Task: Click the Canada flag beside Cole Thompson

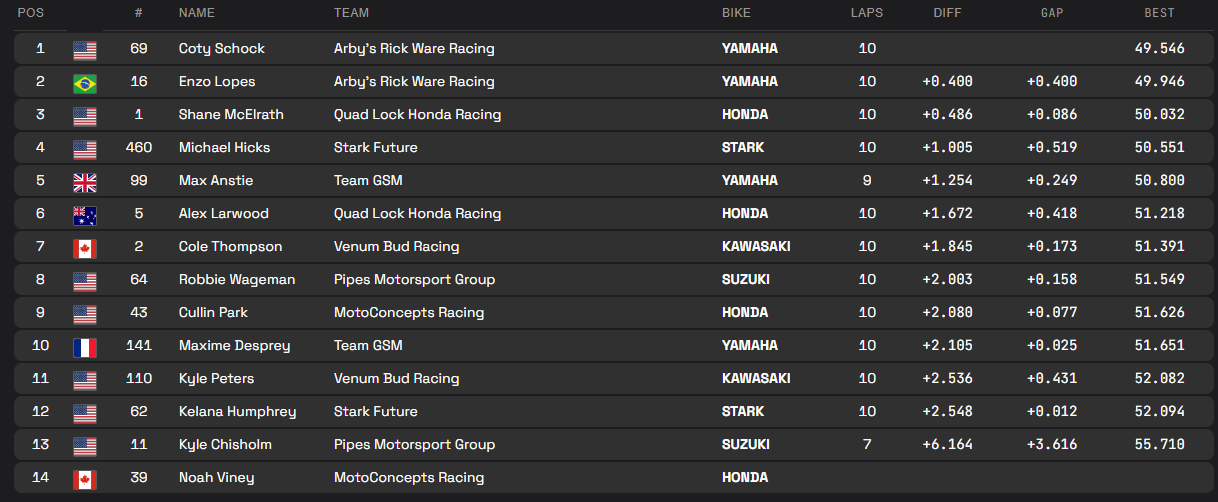Action: click(x=85, y=247)
